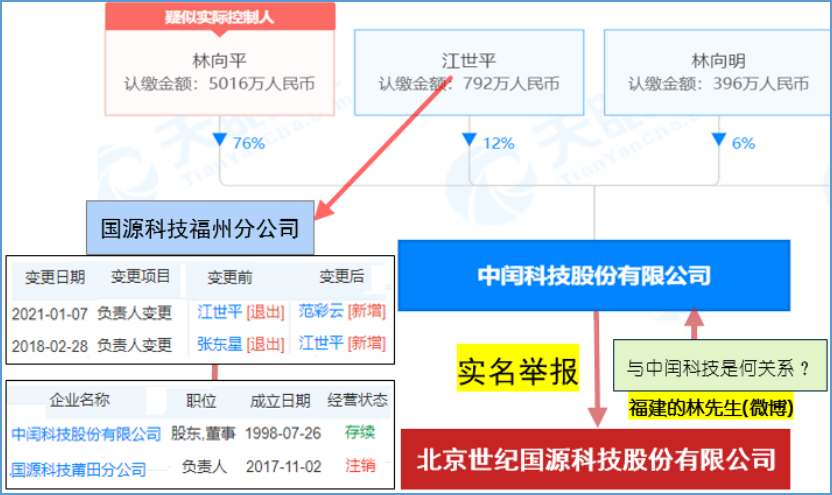
Task: Click the 林向平 shareholder card
Action: click(220, 72)
